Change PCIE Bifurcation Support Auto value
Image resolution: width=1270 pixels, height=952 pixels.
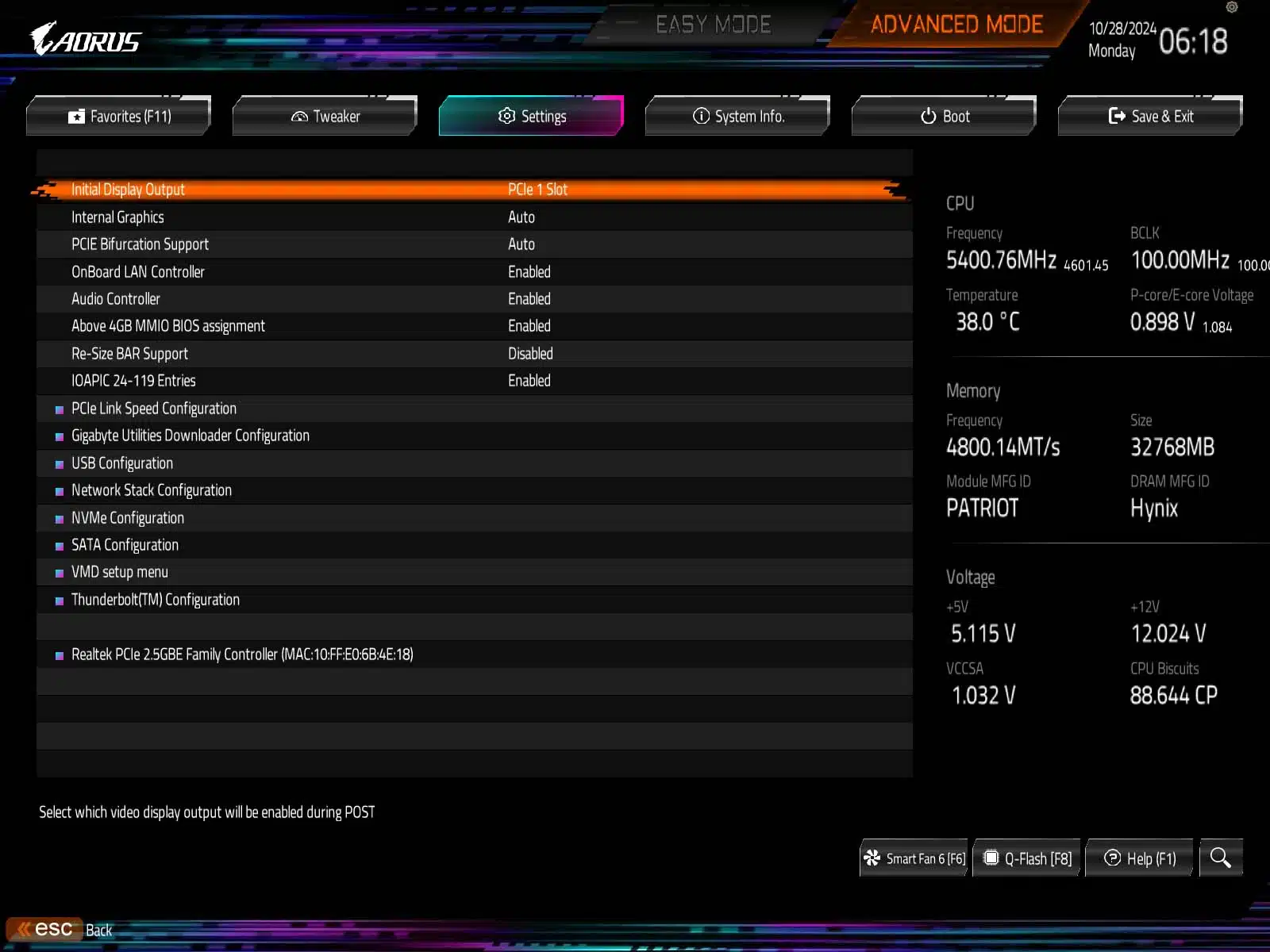(521, 244)
